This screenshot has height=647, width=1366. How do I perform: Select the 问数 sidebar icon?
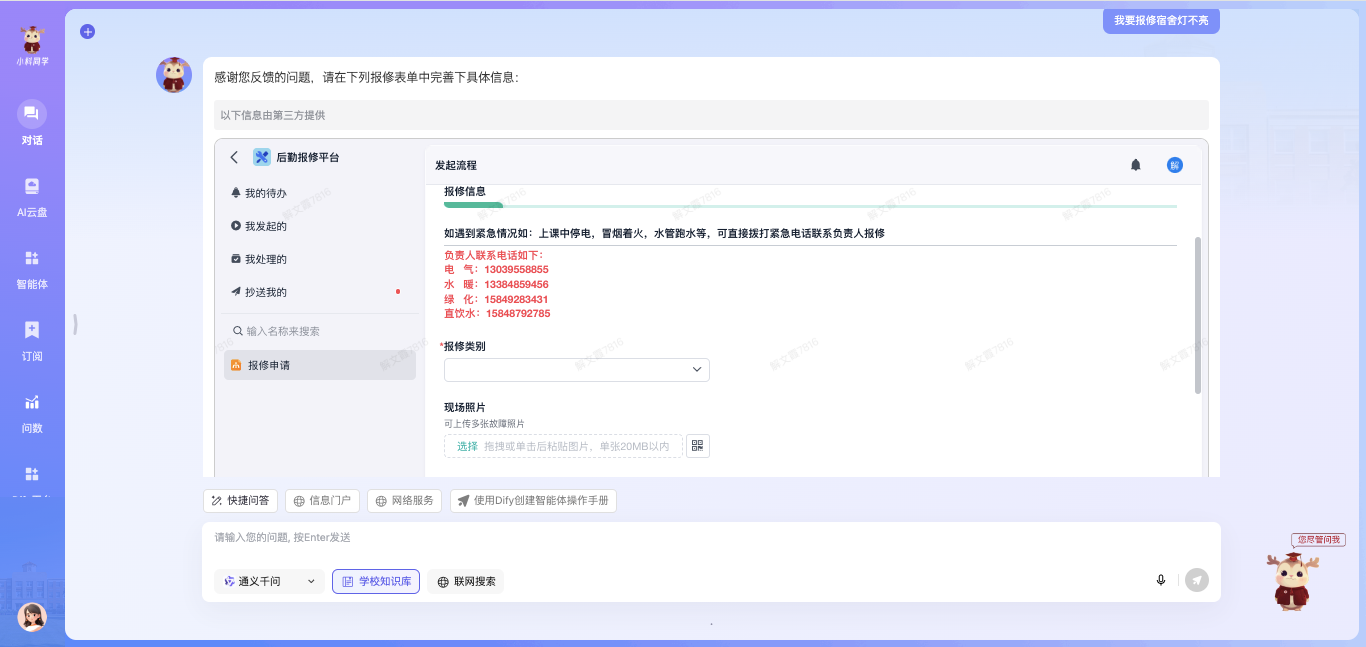click(31, 412)
